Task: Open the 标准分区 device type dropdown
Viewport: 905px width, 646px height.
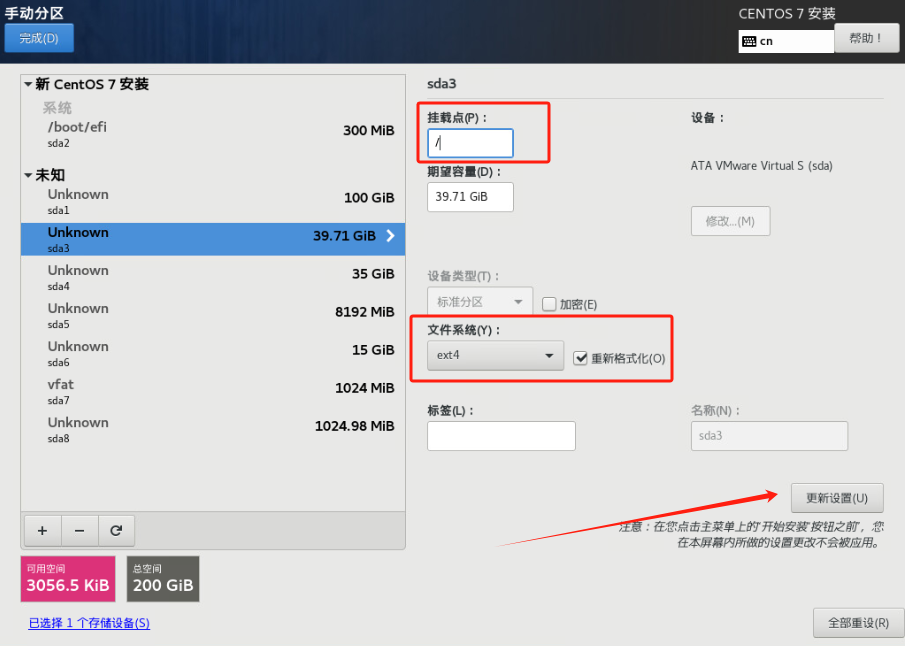Action: click(x=480, y=302)
